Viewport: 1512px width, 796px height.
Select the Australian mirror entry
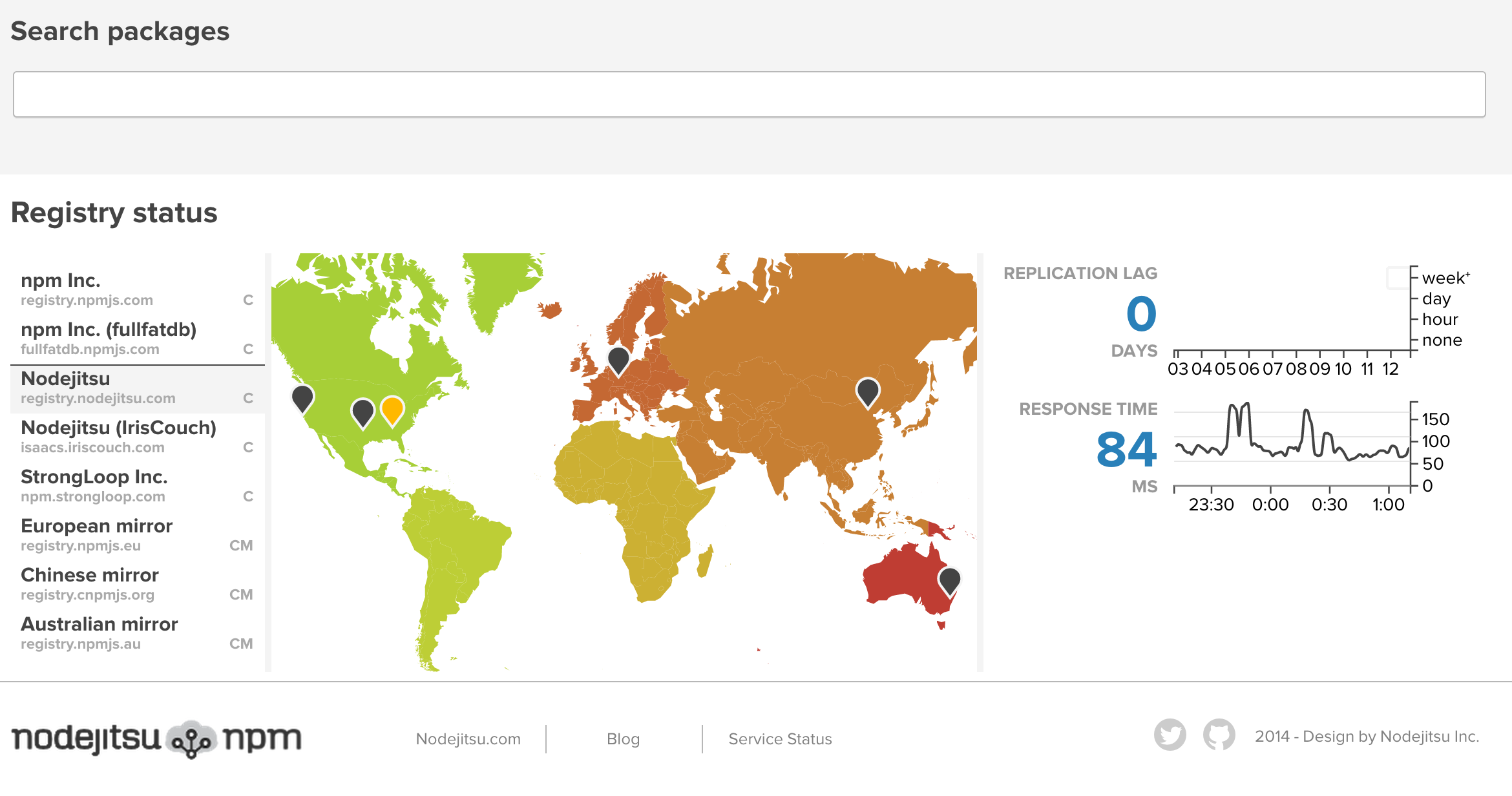coord(138,634)
